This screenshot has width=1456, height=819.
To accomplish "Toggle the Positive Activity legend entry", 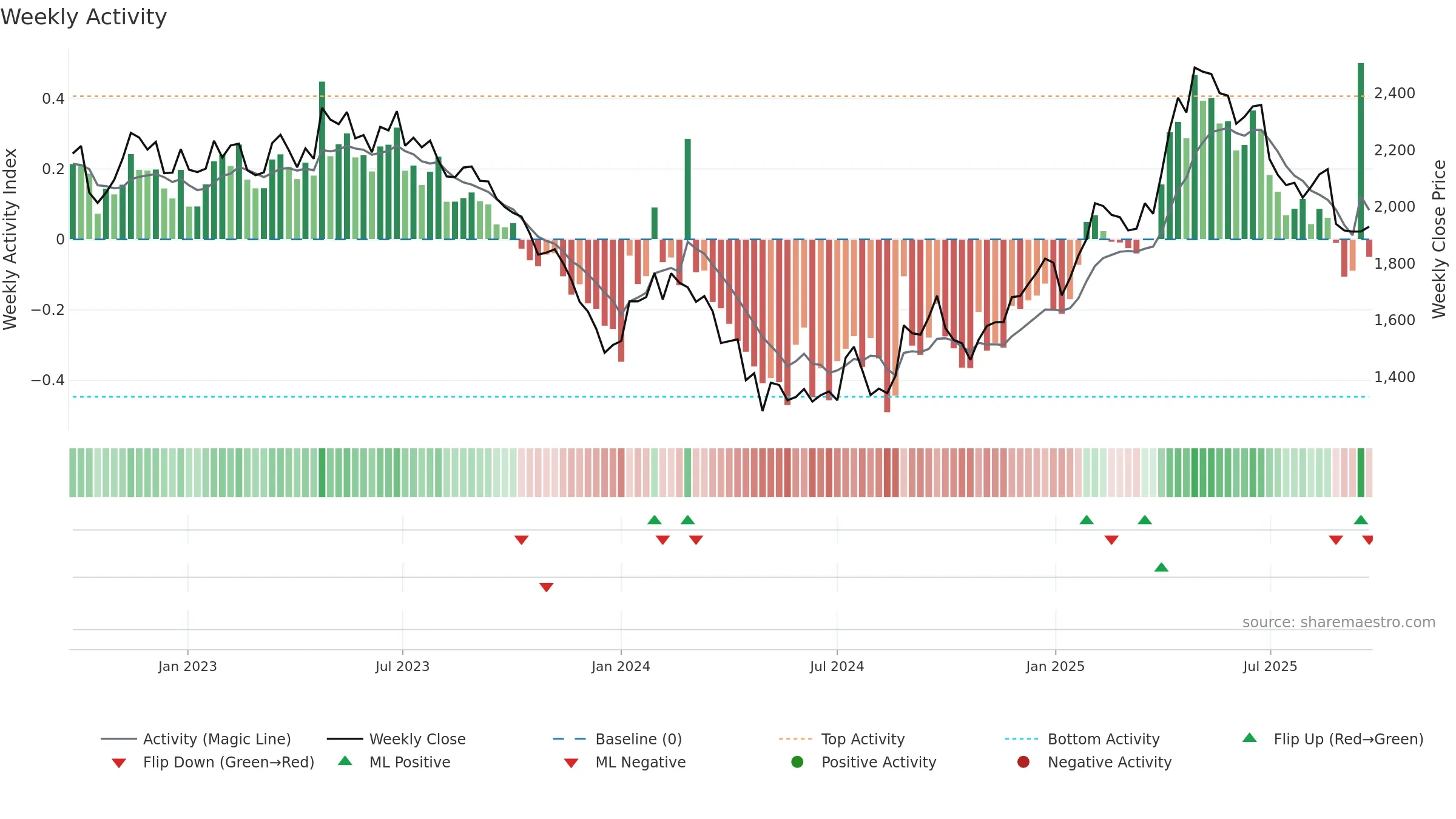I will click(864, 762).
